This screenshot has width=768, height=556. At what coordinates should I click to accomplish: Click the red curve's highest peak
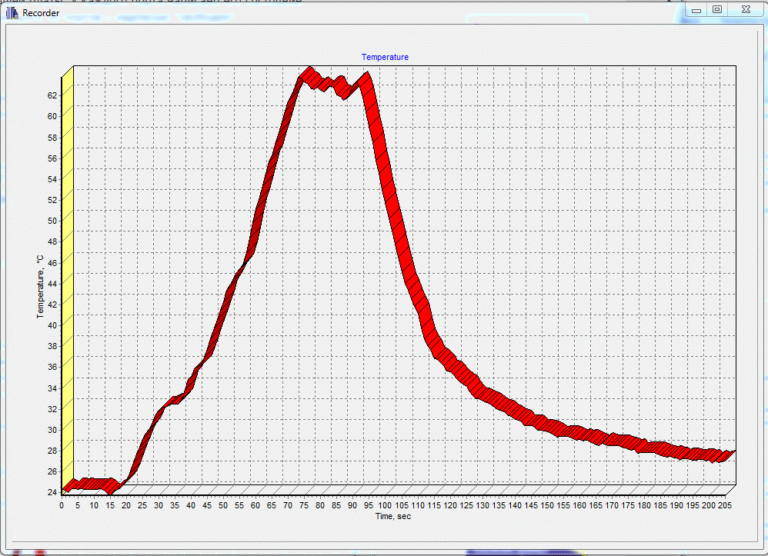pos(309,74)
